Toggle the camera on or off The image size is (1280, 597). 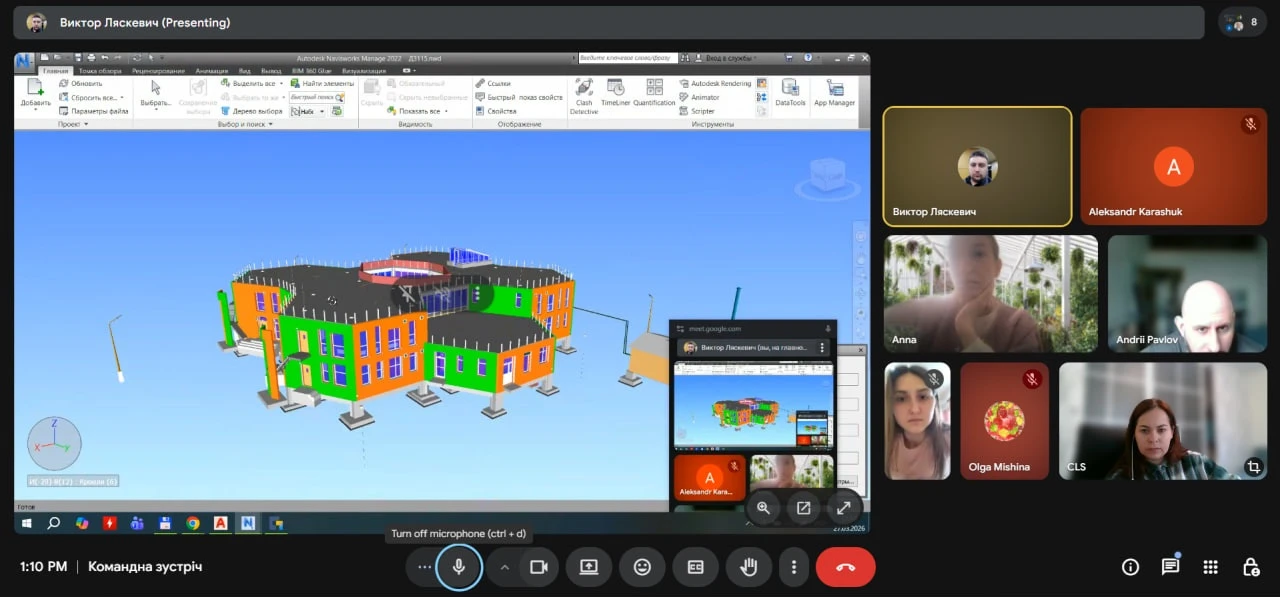539,567
